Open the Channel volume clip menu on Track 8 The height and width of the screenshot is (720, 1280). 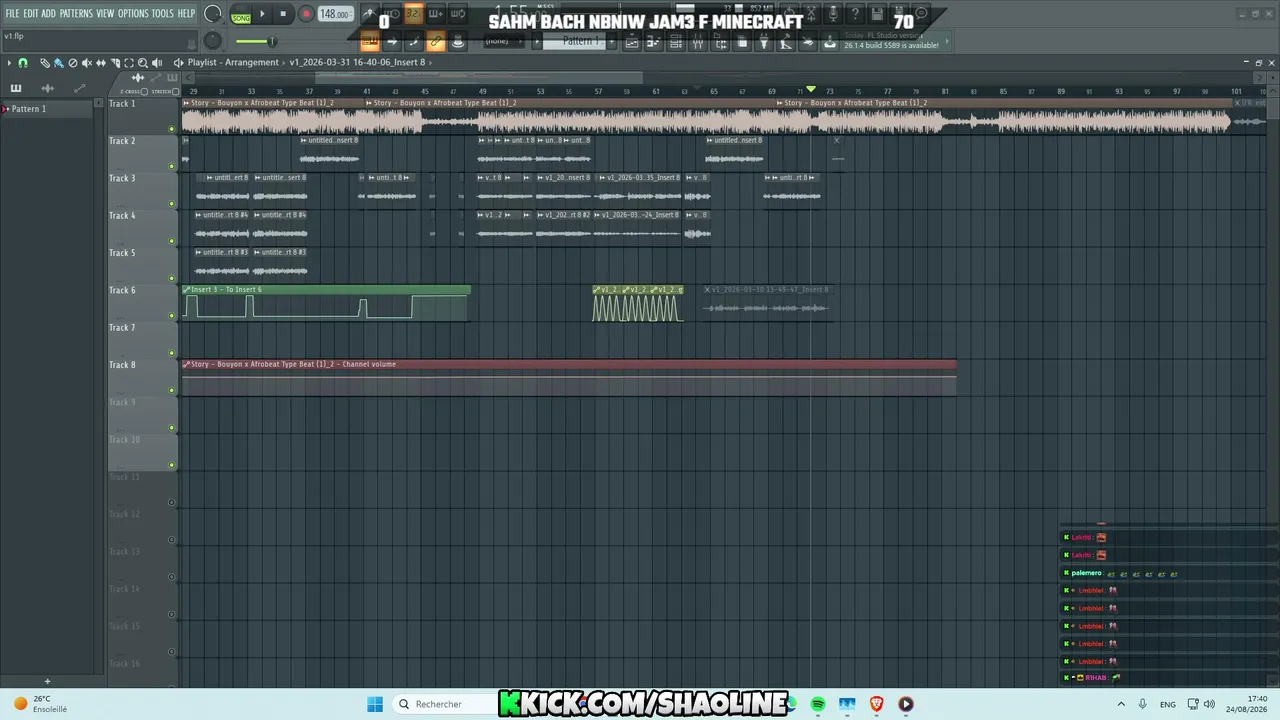pos(187,364)
